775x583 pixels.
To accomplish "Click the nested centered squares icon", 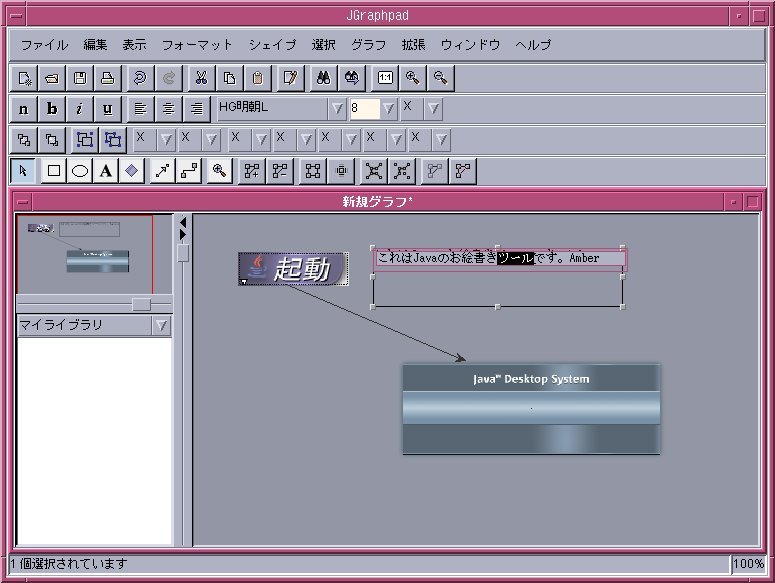I will tap(341, 171).
